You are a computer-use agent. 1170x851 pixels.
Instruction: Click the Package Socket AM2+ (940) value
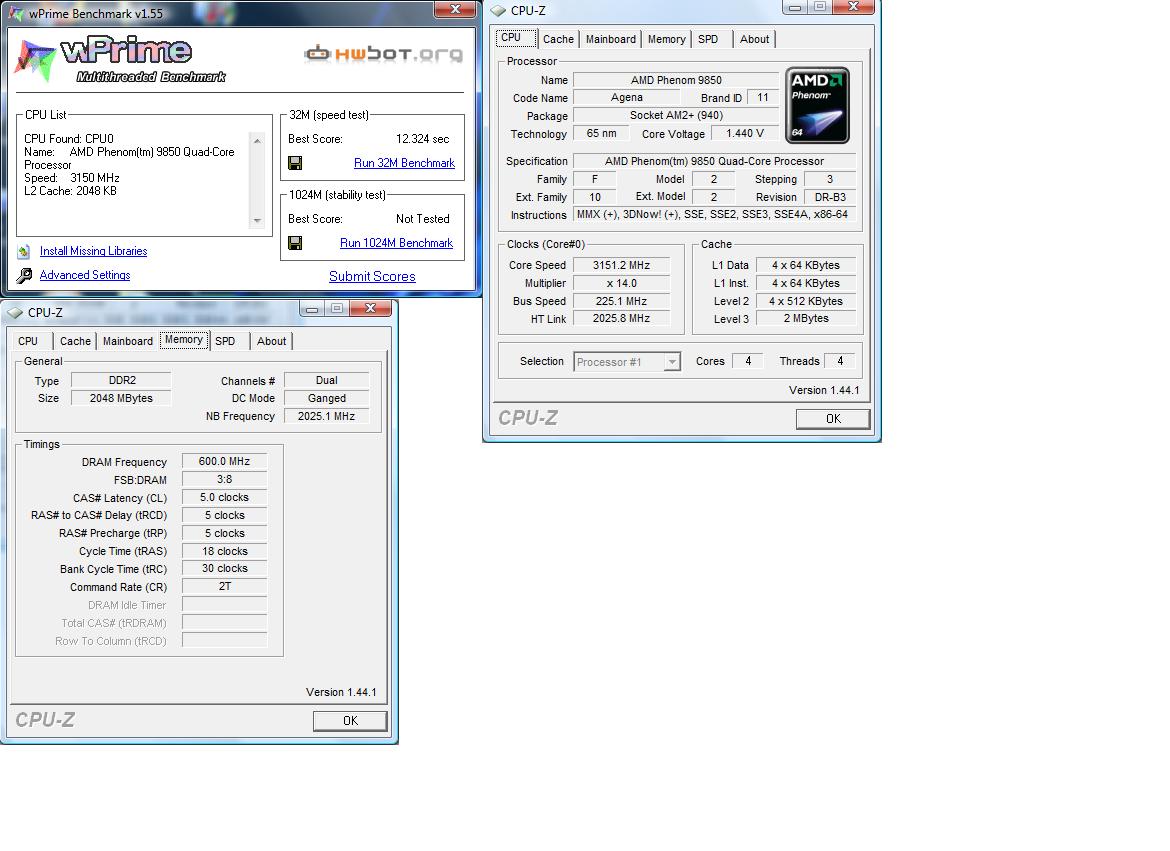[x=676, y=116]
